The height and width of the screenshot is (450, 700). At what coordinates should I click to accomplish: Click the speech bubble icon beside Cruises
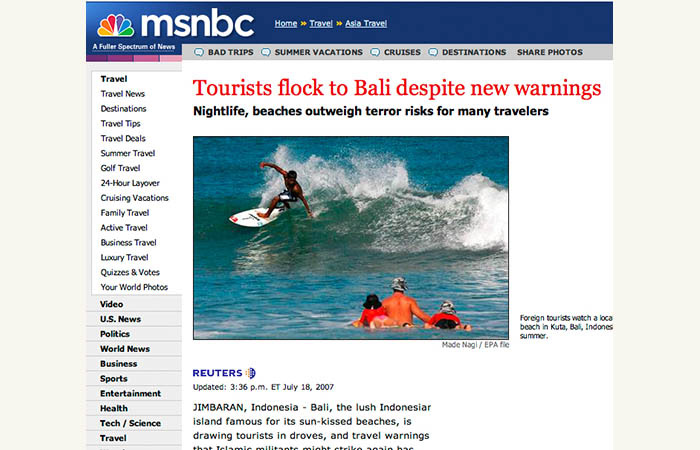click(x=375, y=52)
